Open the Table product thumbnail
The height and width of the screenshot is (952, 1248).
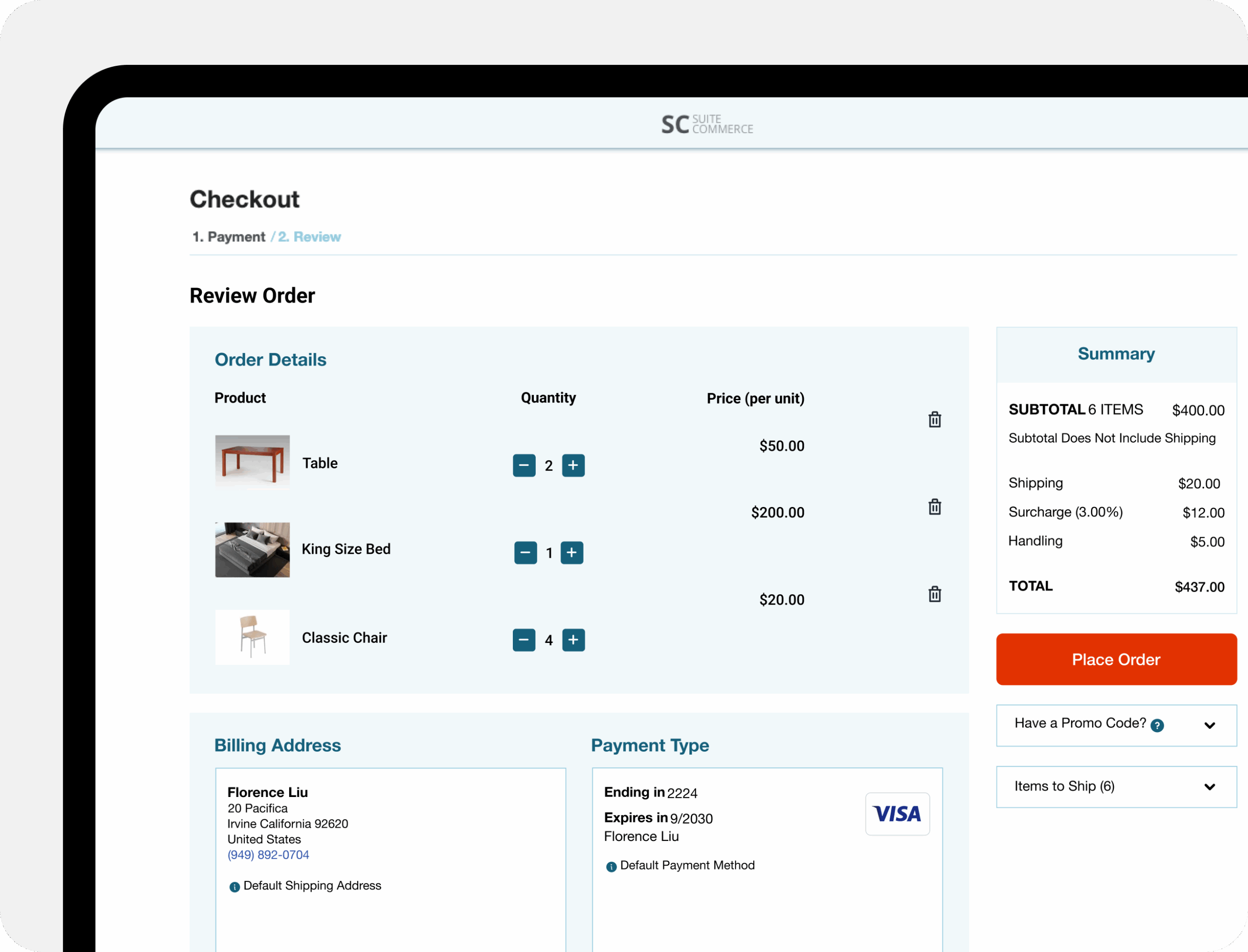point(252,462)
